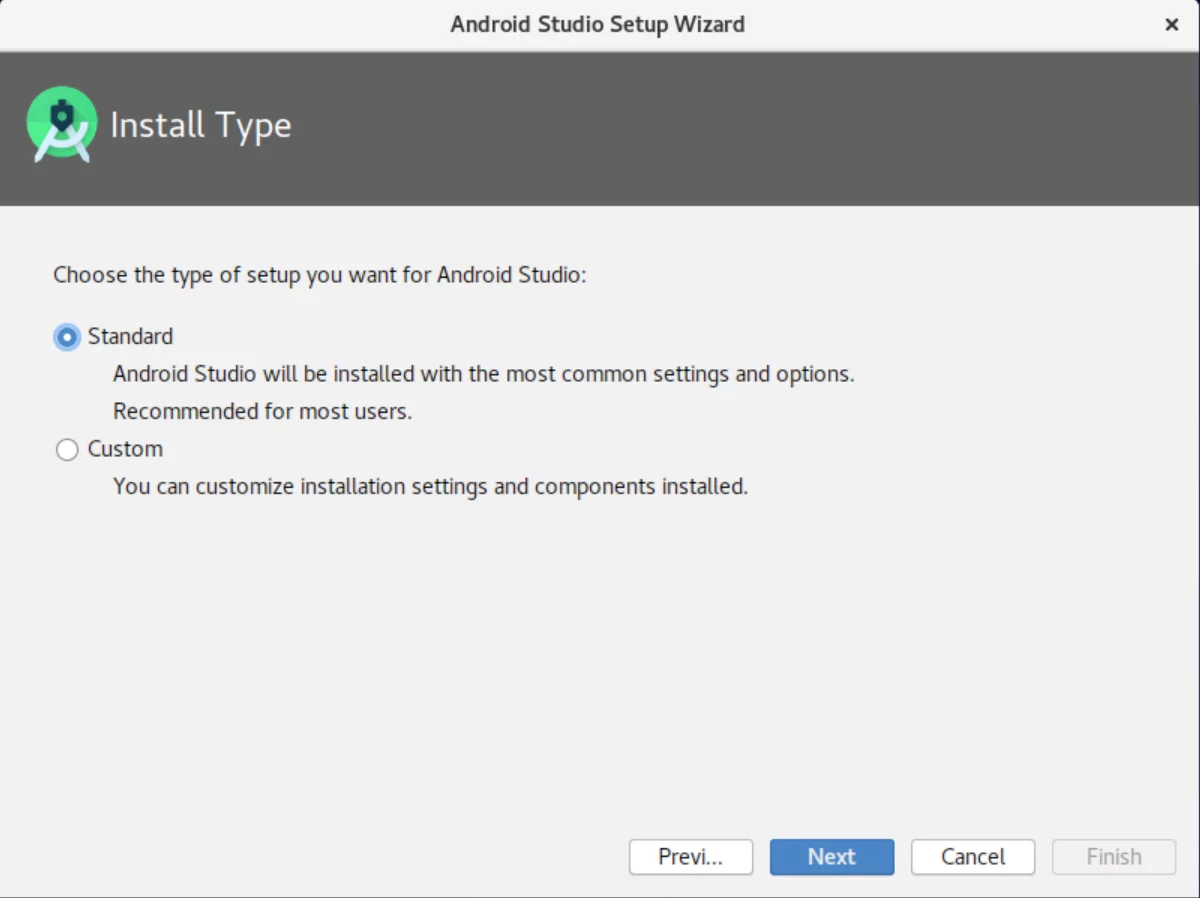Click the Next button
This screenshot has width=1200, height=898.
(x=832, y=857)
